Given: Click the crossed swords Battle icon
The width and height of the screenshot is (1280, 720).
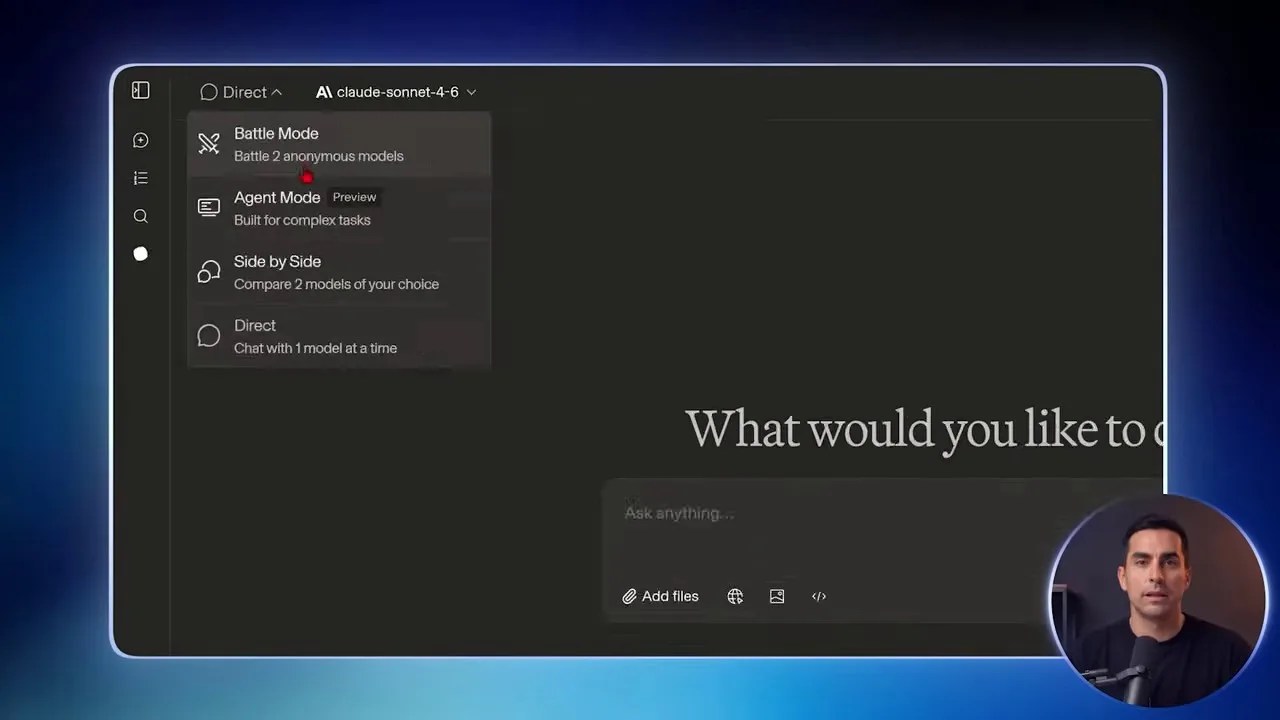Looking at the screenshot, I should pyautogui.click(x=209, y=144).
